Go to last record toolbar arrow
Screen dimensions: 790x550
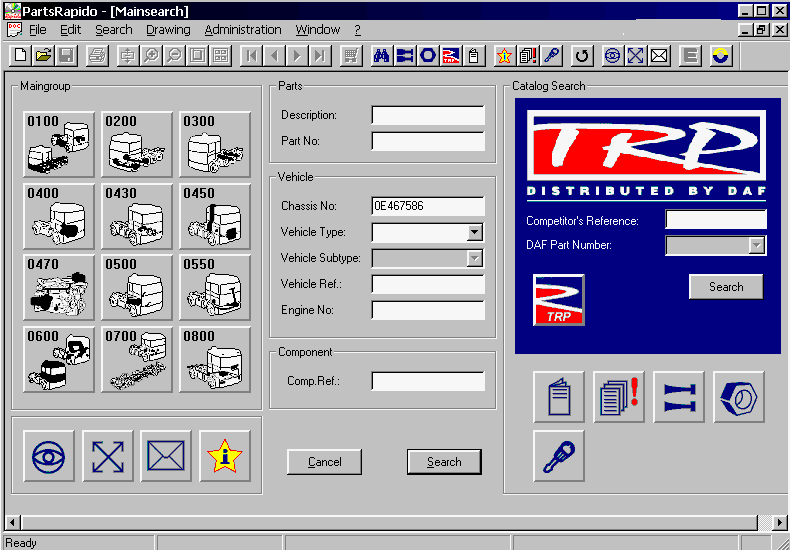coord(320,55)
